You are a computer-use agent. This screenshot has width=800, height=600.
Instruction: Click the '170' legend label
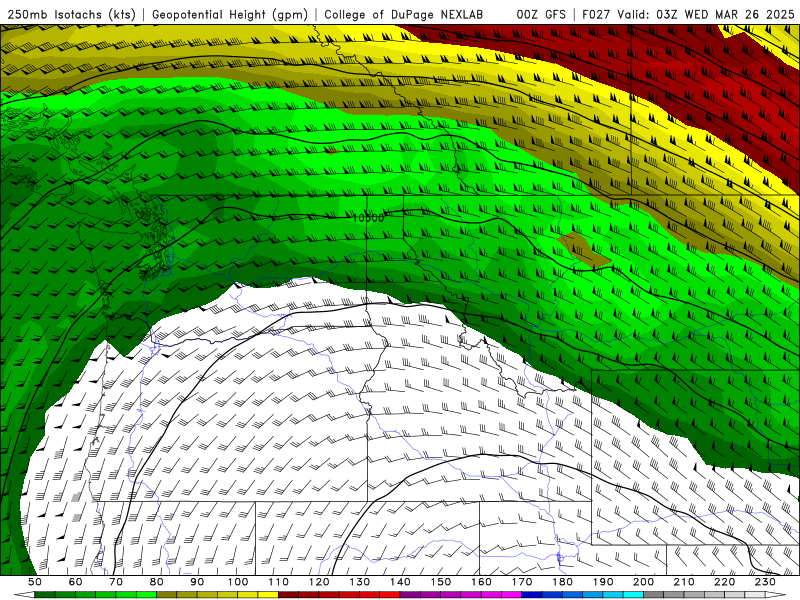[x=522, y=582]
